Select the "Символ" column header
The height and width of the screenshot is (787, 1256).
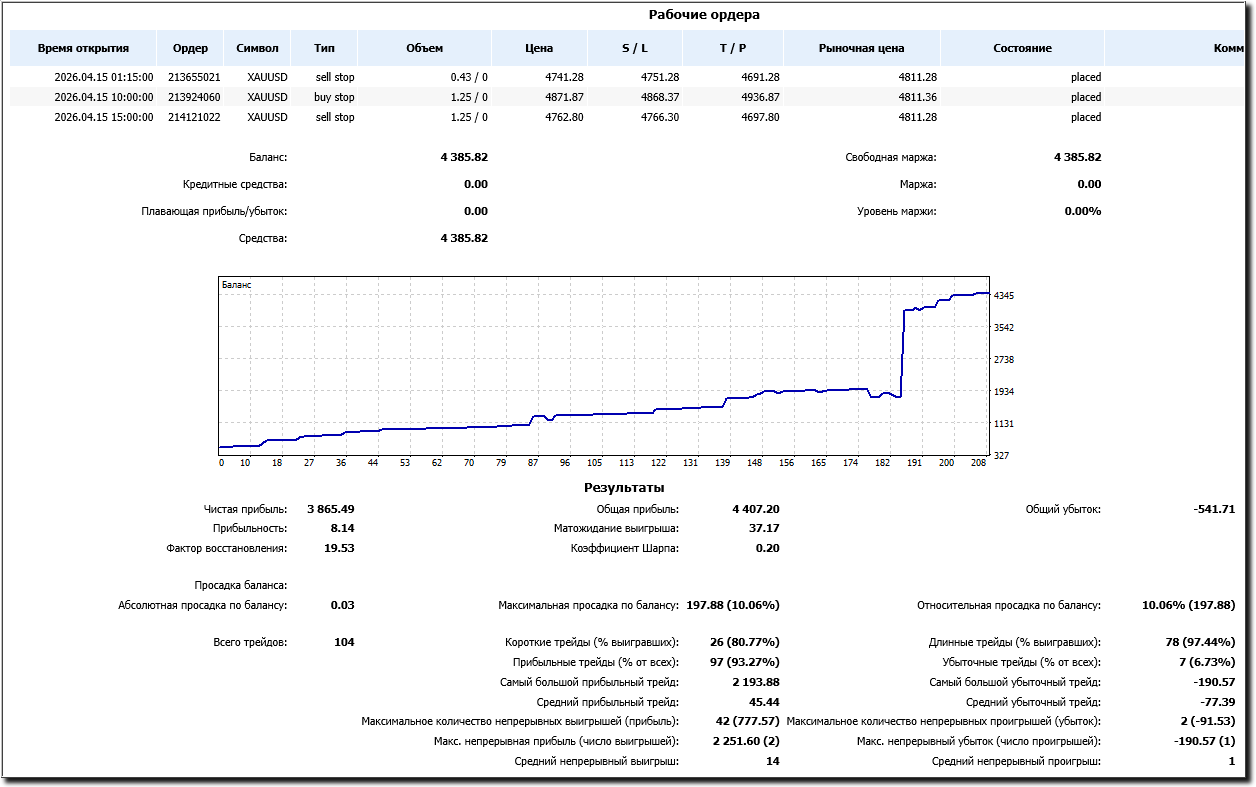point(257,48)
